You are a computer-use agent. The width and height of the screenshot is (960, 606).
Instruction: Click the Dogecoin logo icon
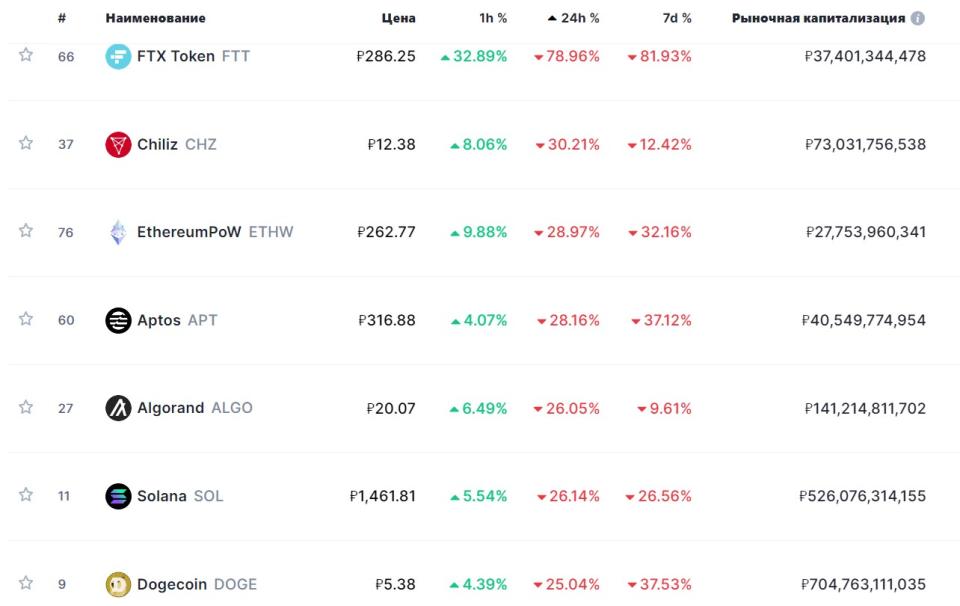tap(118, 584)
